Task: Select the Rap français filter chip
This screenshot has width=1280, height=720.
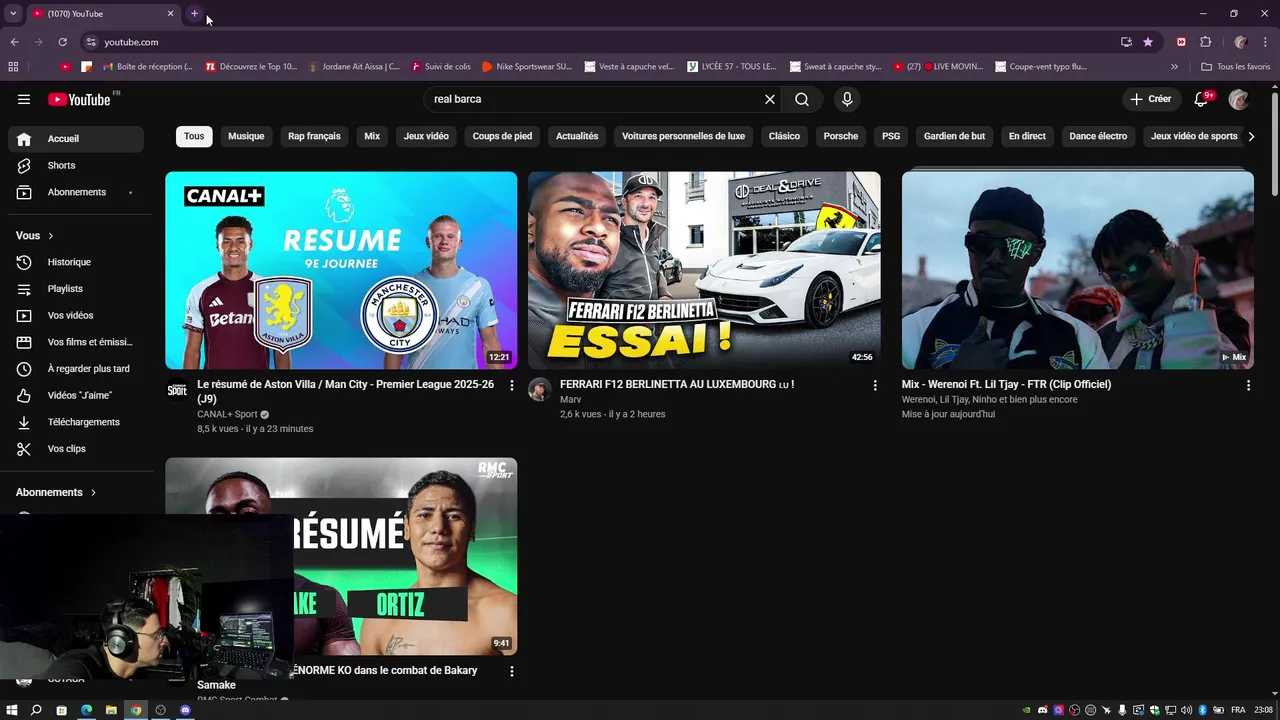Action: pyautogui.click(x=314, y=136)
